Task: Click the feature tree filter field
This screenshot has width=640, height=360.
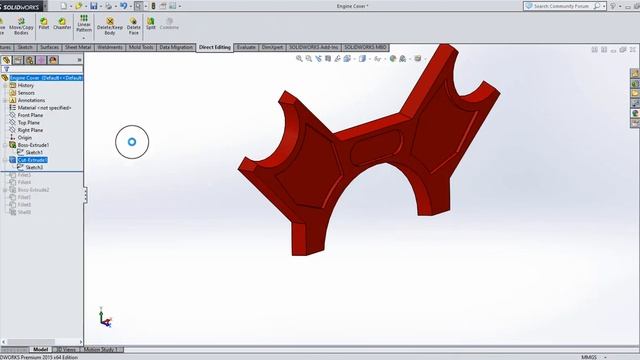Action: 42,69
